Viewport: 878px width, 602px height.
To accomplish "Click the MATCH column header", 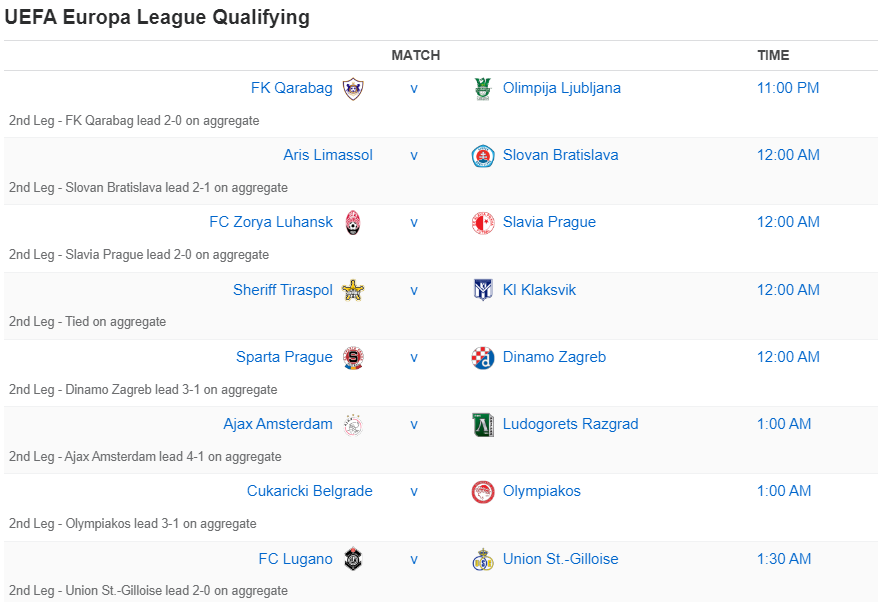I will click(415, 55).
